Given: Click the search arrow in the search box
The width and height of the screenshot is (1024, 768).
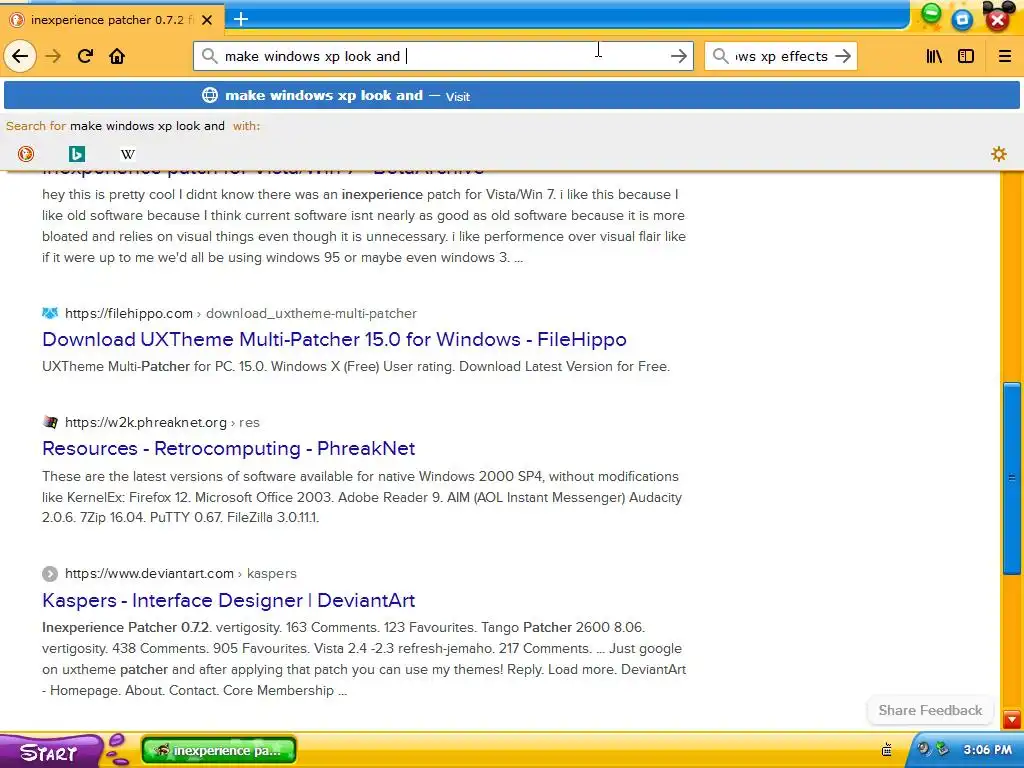Looking at the screenshot, I should (843, 56).
